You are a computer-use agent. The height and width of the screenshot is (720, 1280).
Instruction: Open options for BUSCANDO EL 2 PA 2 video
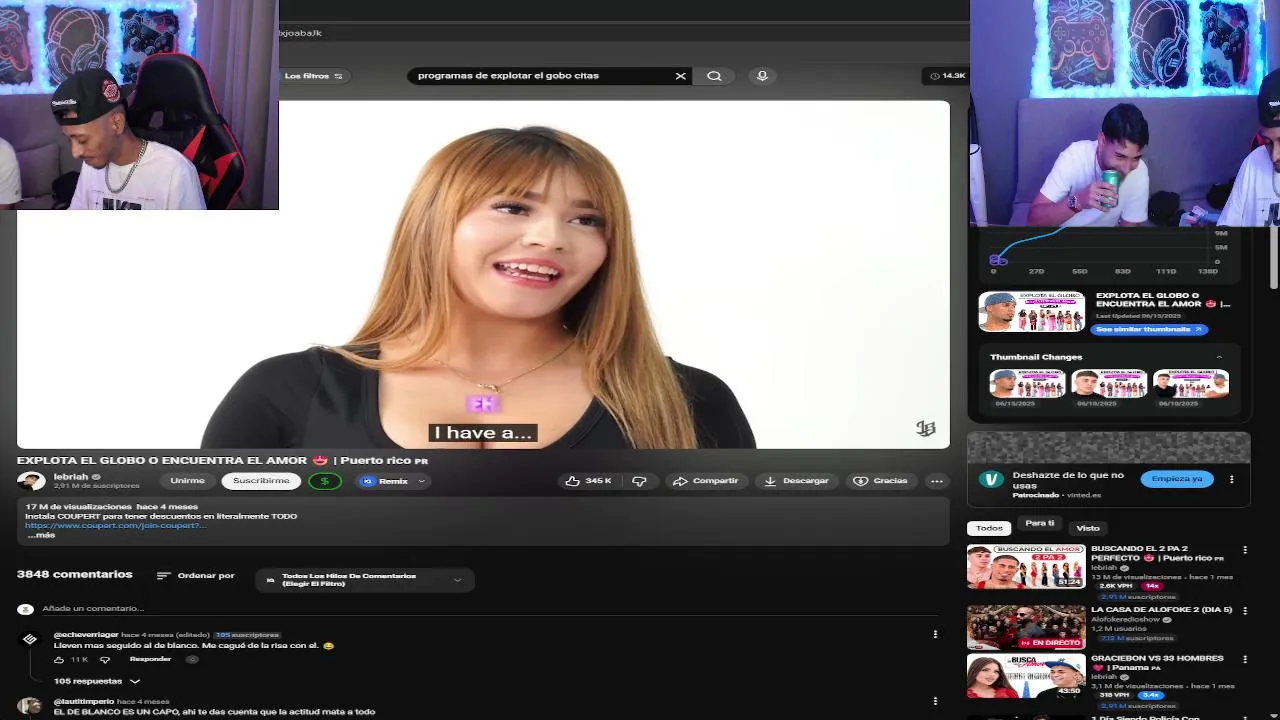tap(1245, 550)
